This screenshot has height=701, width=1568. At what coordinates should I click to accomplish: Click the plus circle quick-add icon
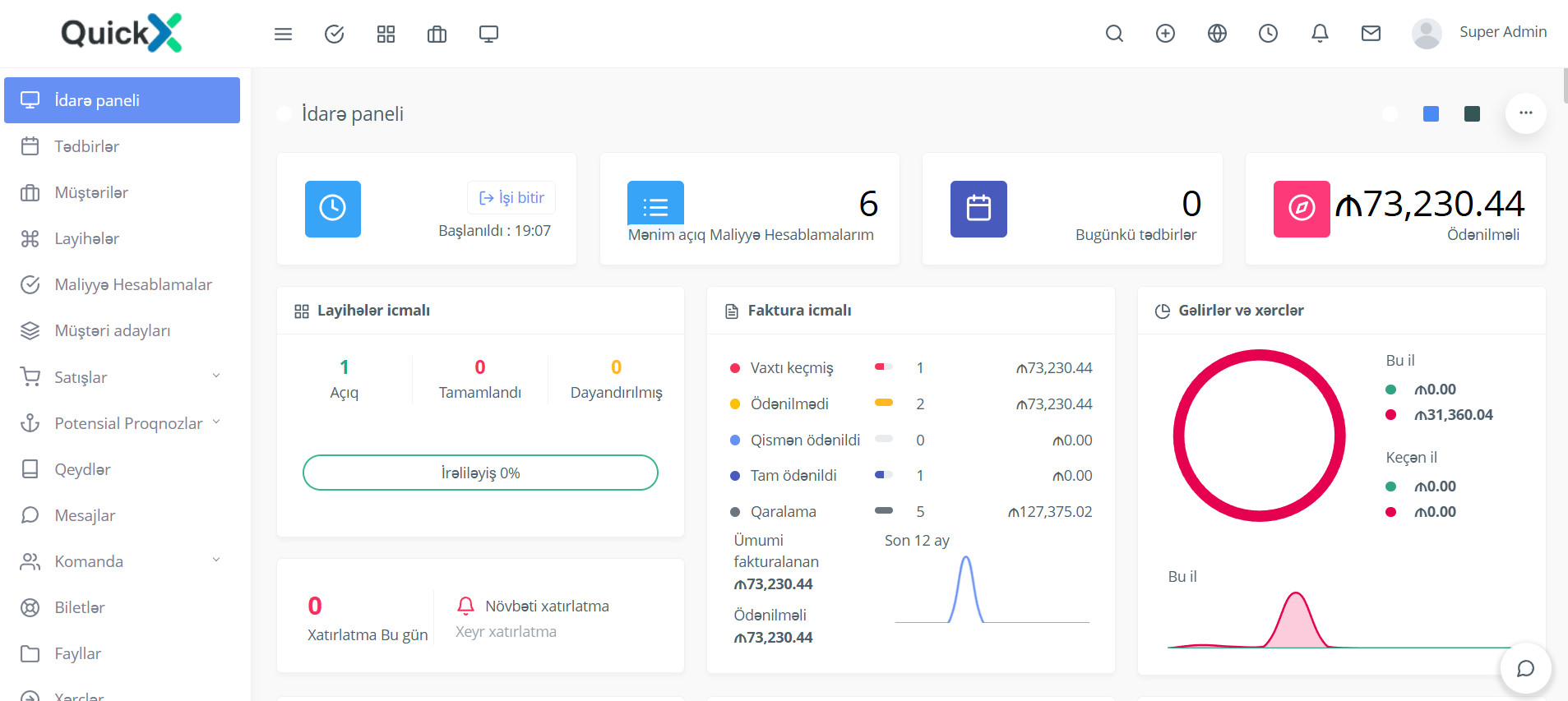tap(1165, 34)
